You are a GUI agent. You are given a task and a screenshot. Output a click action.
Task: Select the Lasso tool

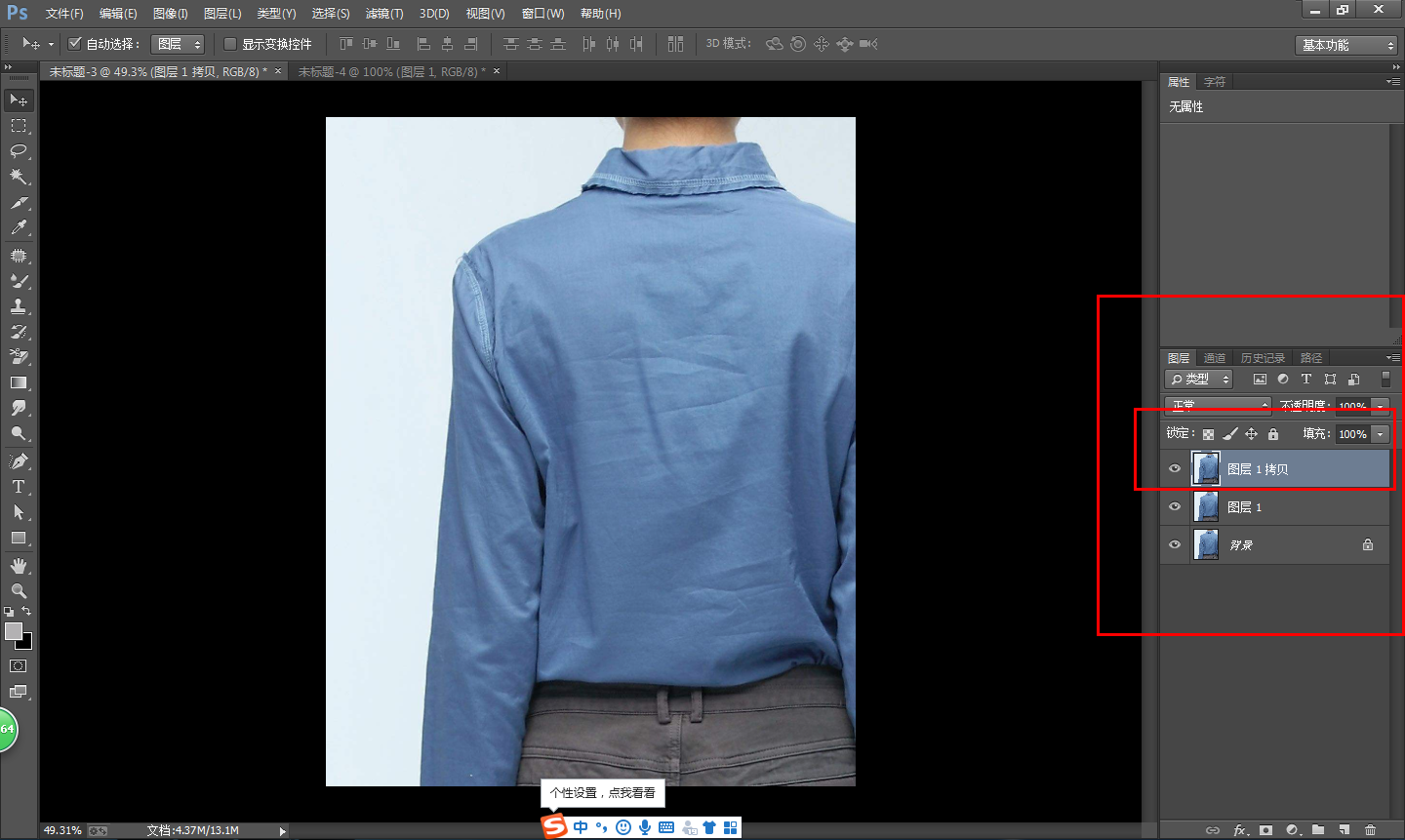point(19,151)
